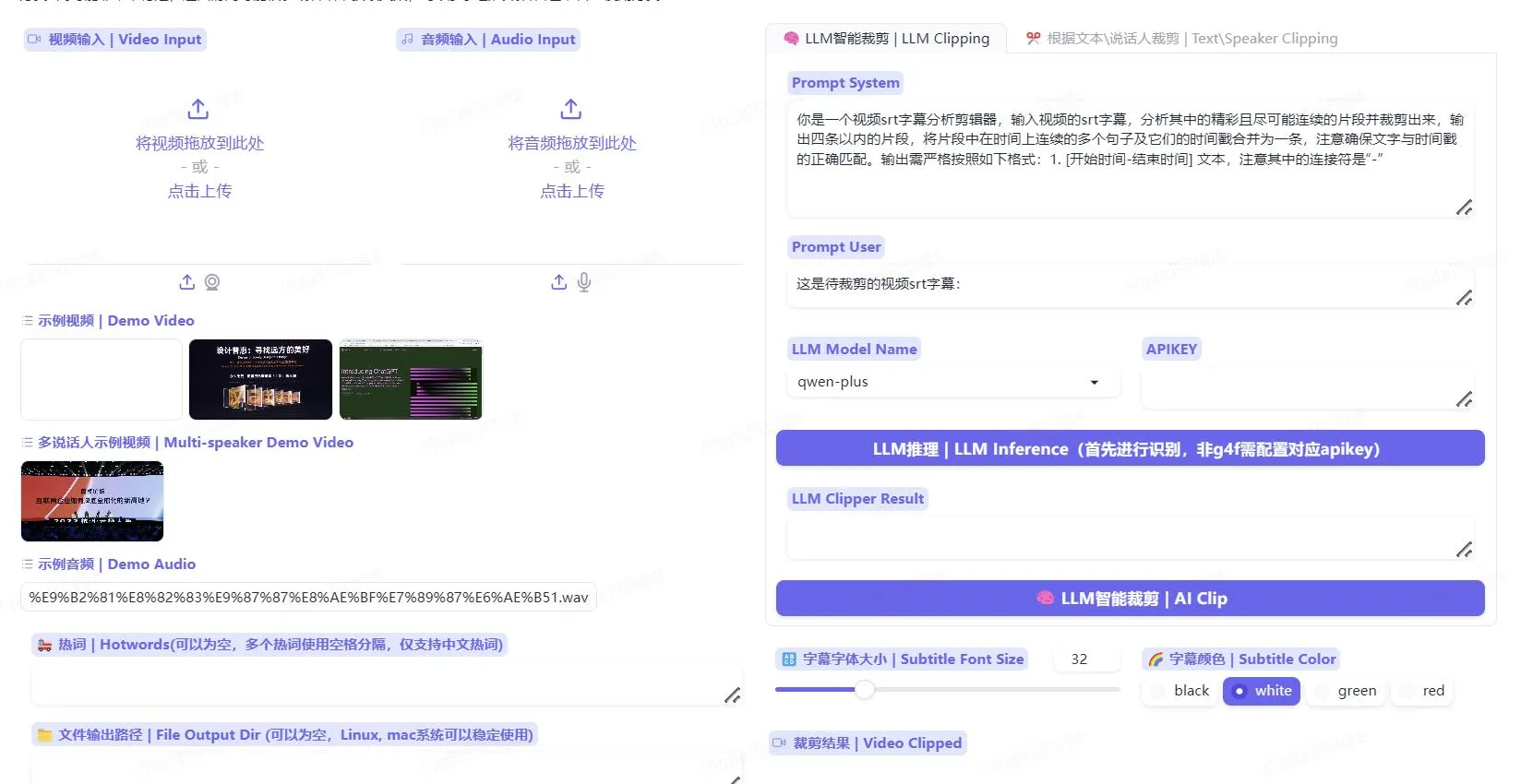Pick the multi-speaker demo video thumbnail
This screenshot has width=1521, height=784.
point(92,501)
